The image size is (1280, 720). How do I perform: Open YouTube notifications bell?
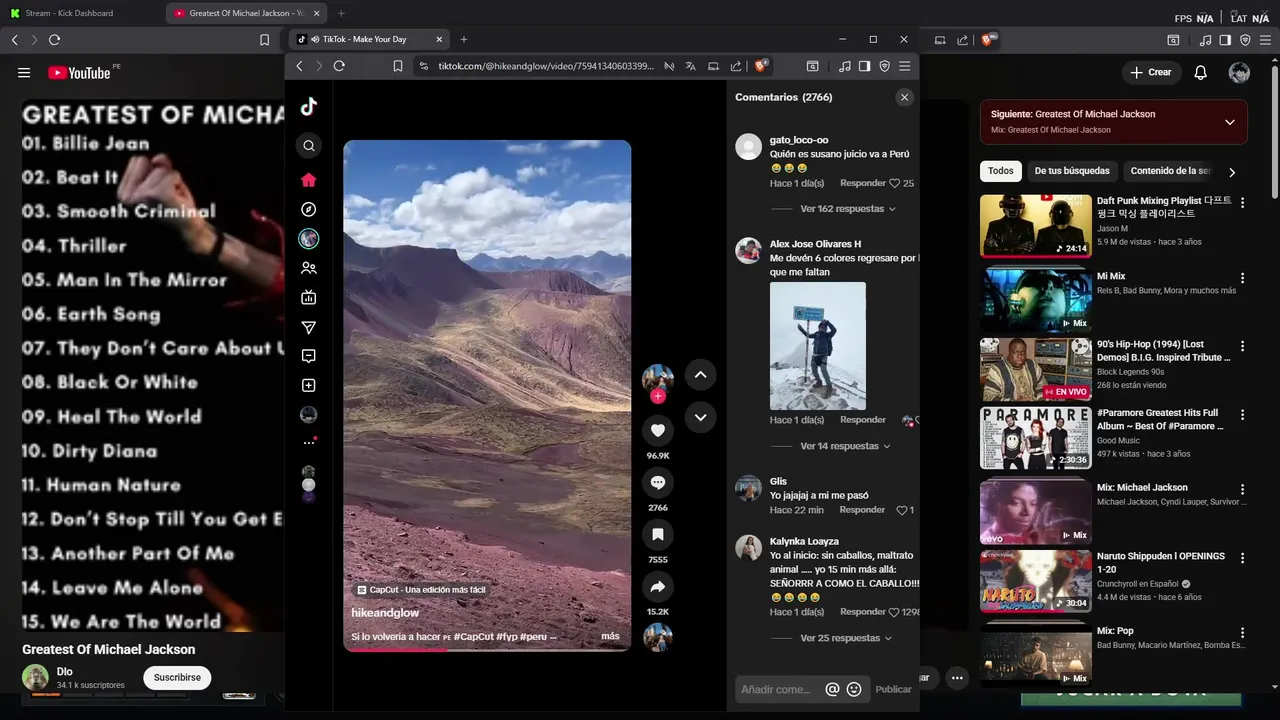coord(1201,73)
